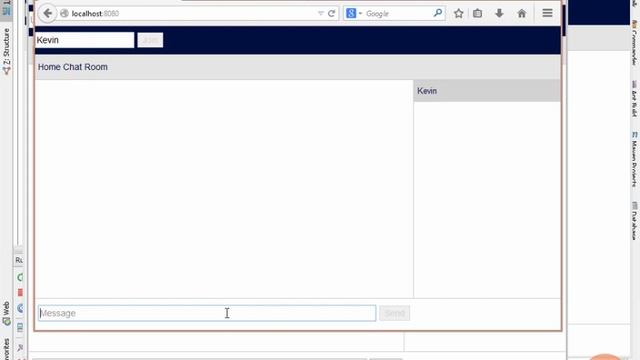
Task: Open the Firefox hamburger menu
Action: [547, 13]
